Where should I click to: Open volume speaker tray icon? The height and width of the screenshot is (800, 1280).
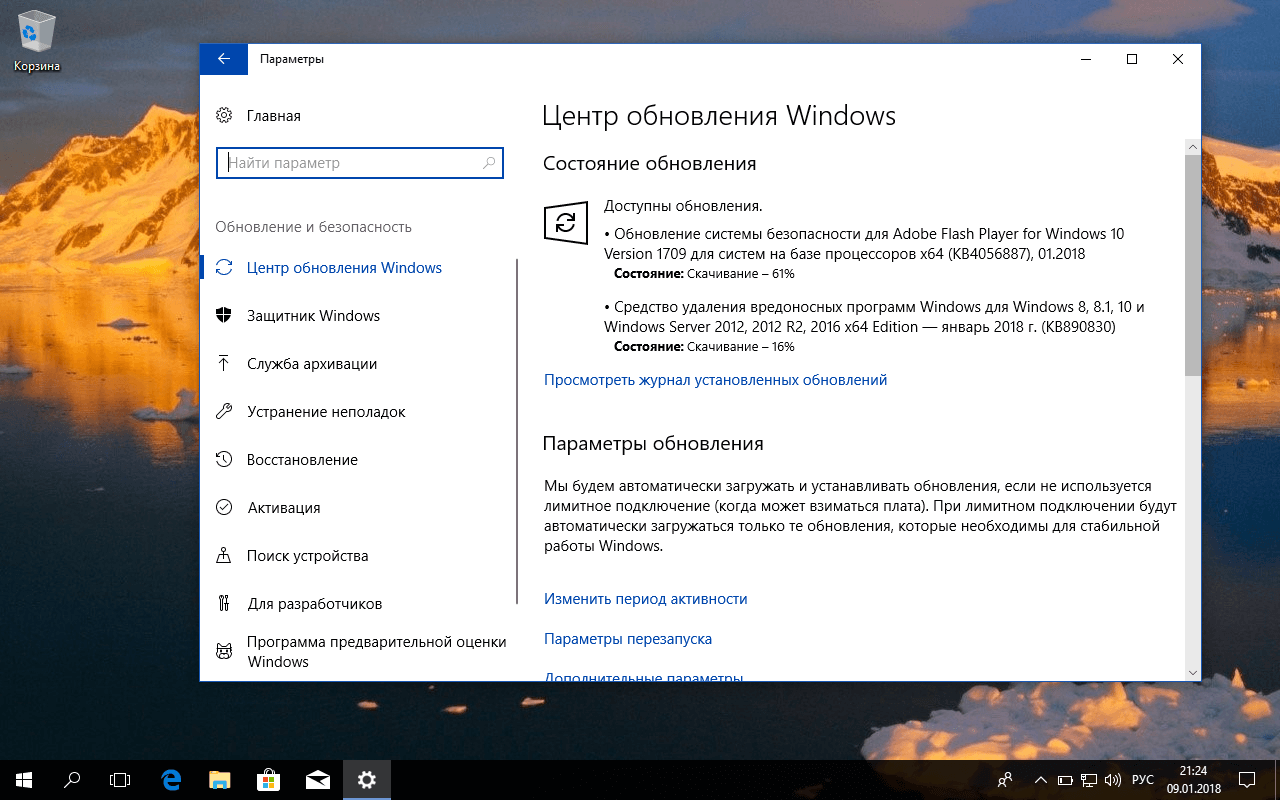pos(1113,779)
